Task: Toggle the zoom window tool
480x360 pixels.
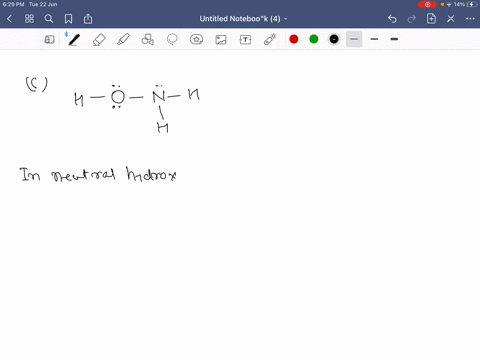Action: [49, 40]
